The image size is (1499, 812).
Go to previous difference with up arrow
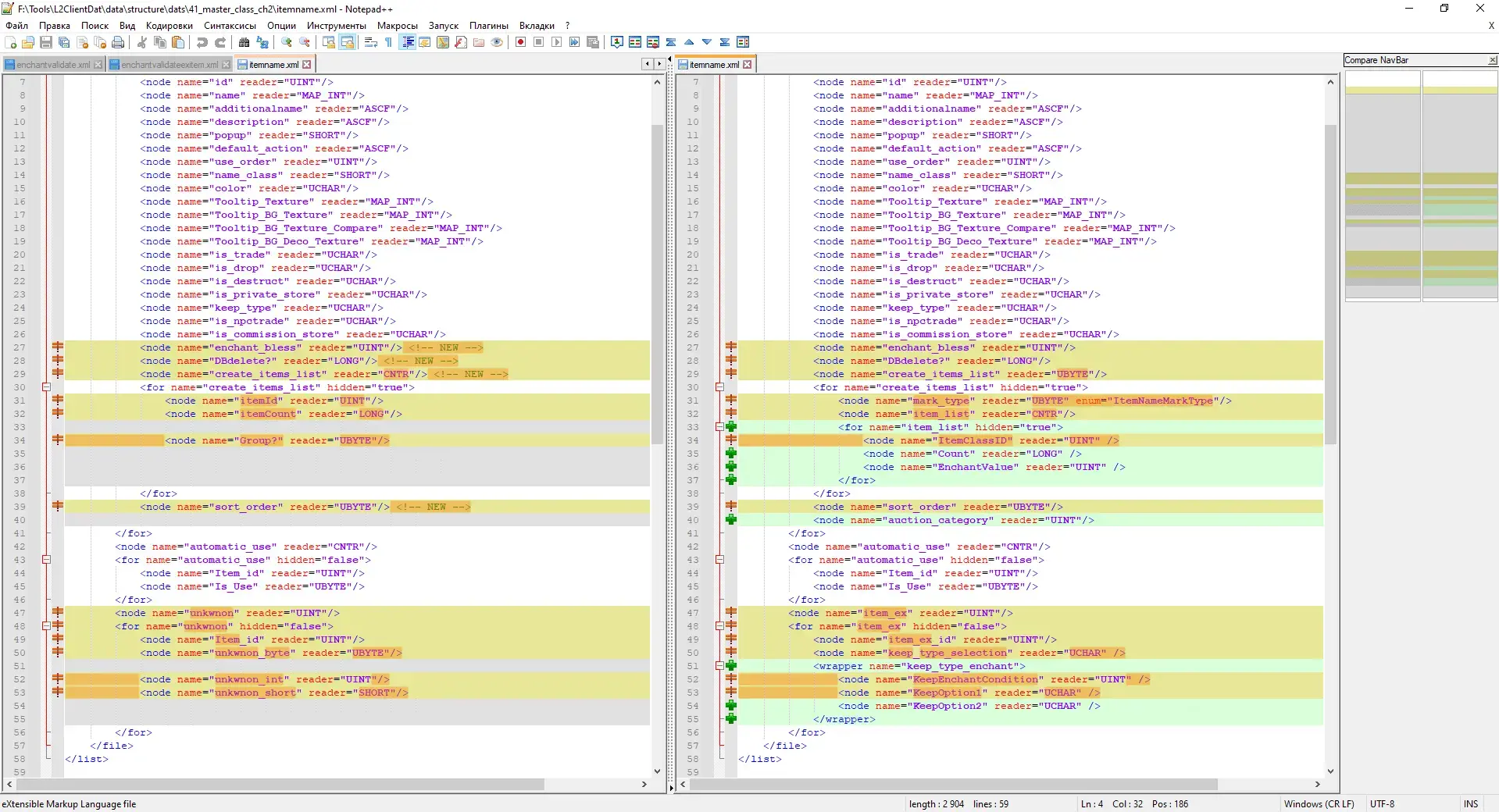[689, 42]
